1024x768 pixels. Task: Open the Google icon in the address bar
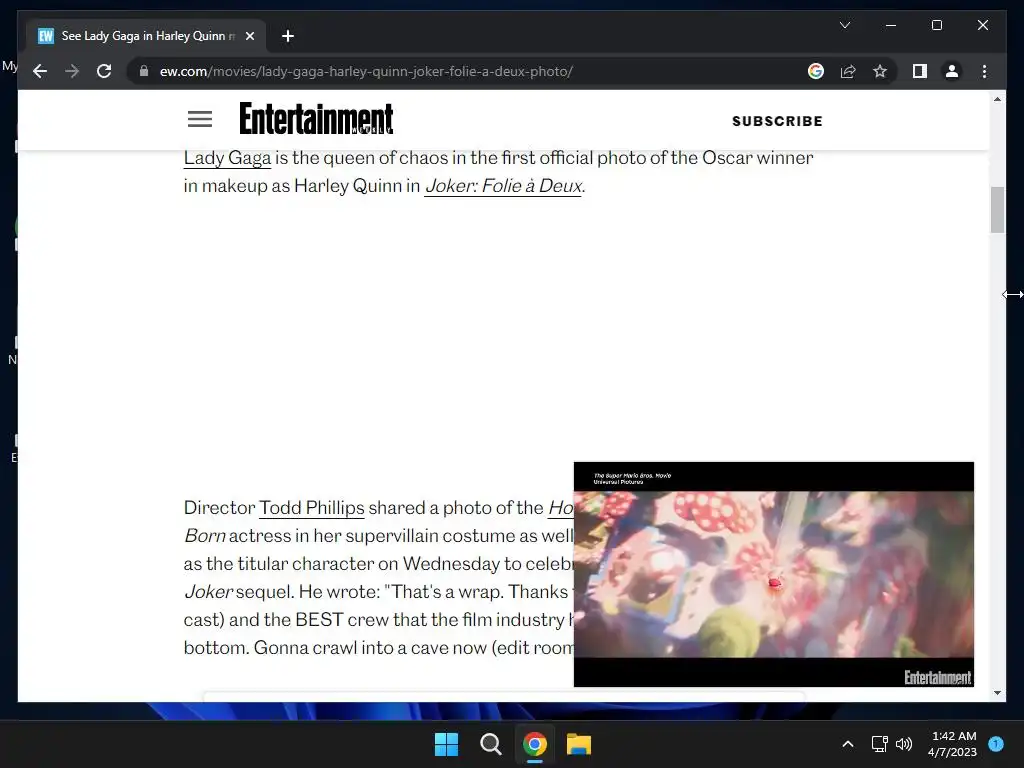coord(816,71)
